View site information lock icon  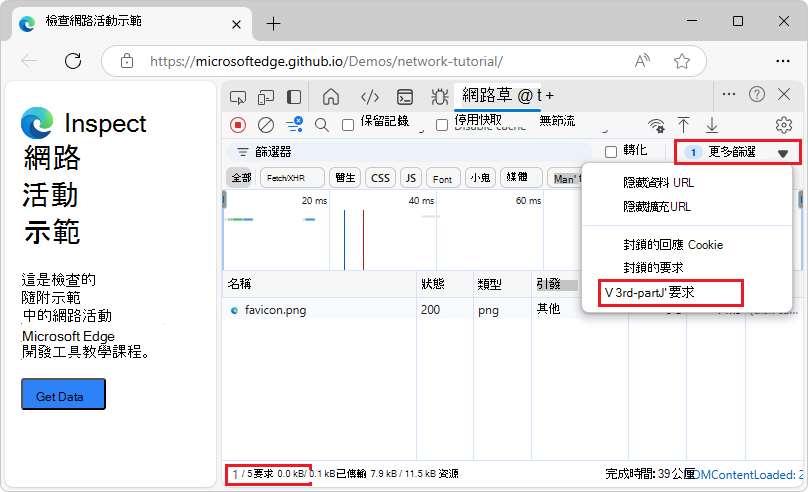pos(127,61)
